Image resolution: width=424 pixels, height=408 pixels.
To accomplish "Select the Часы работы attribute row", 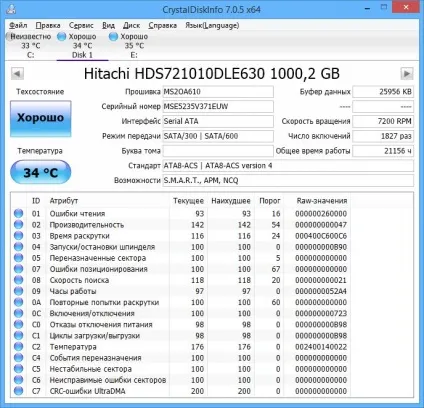I will [x=181, y=291].
